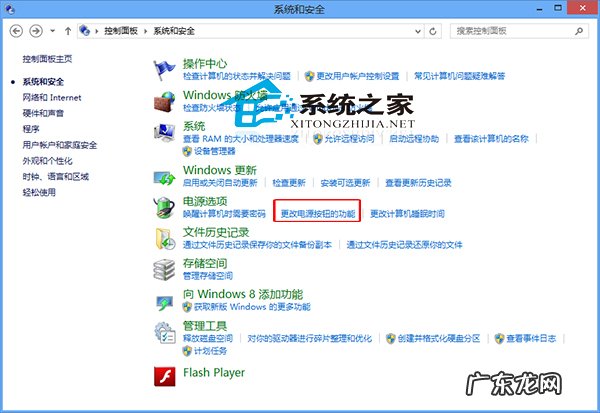This screenshot has width=600, height=413.
Task: Open 外观和个性化 in the sidebar
Action: [x=47, y=161]
